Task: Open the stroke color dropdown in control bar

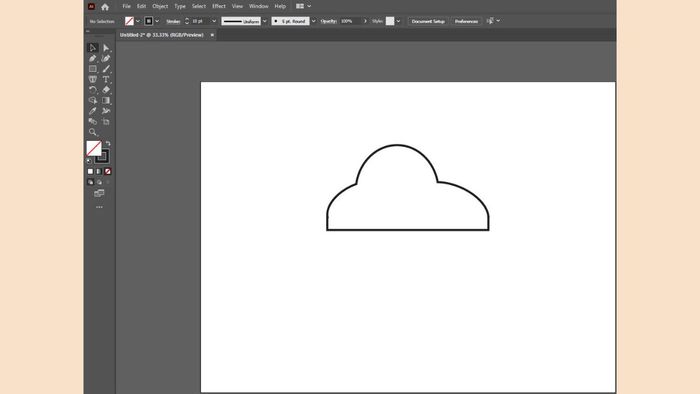Action: [x=157, y=21]
